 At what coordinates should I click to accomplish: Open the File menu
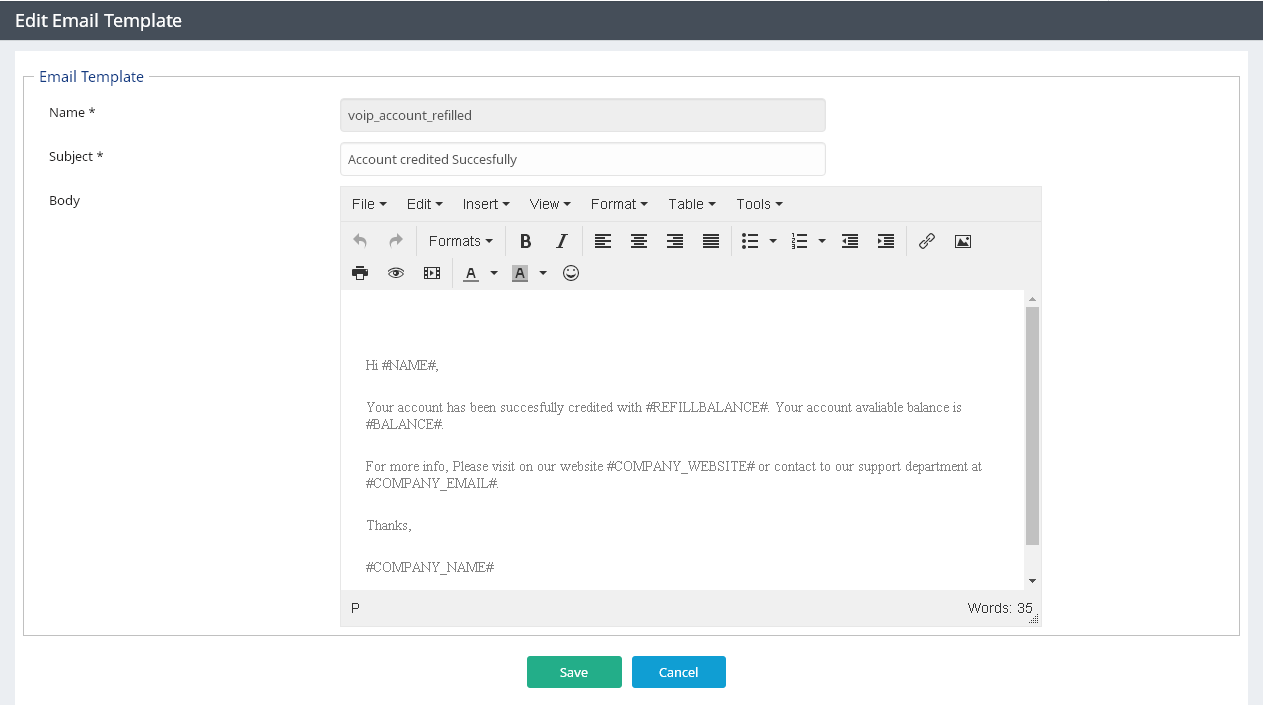click(x=369, y=204)
